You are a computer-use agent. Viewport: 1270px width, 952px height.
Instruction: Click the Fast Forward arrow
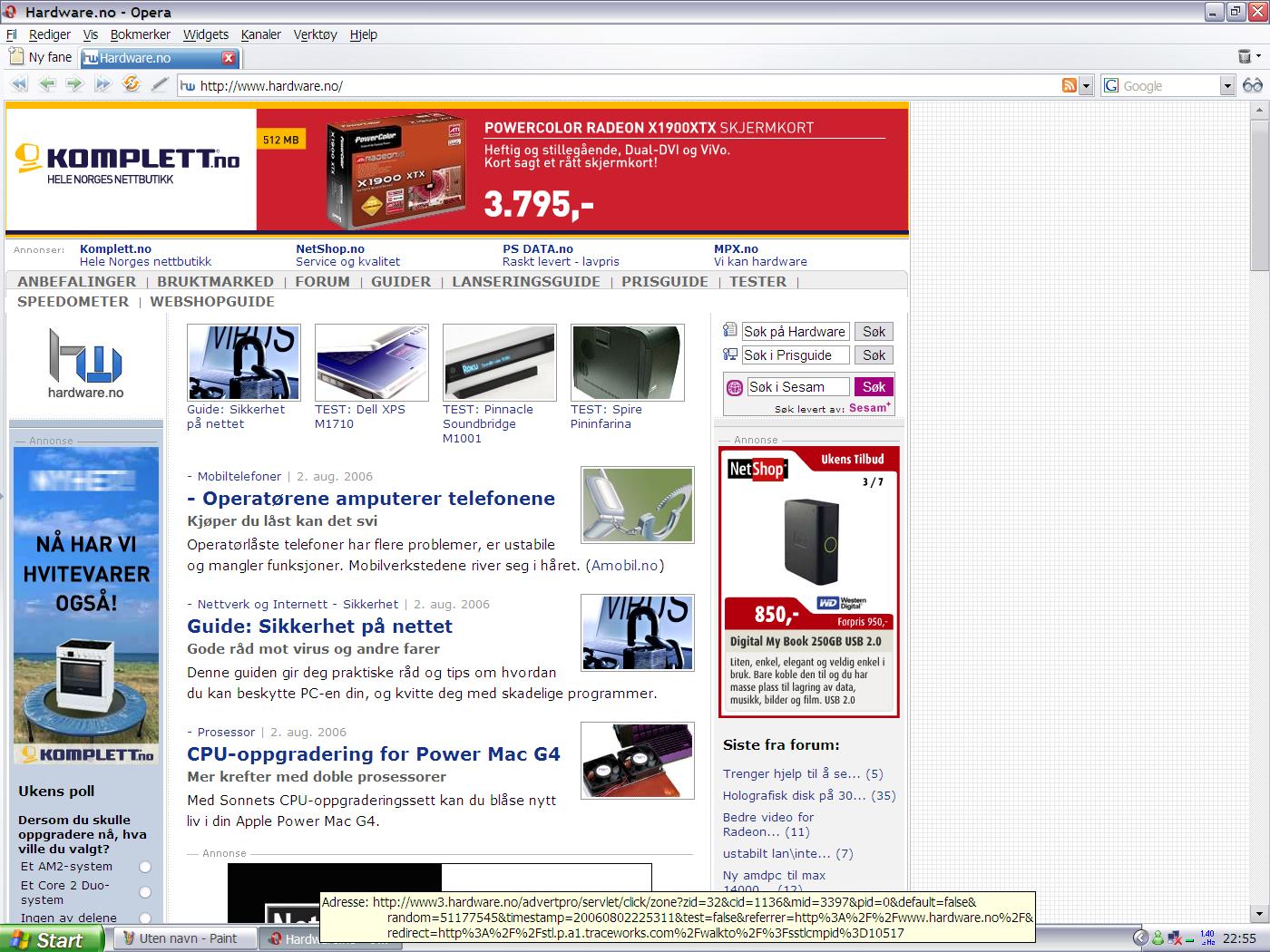point(103,84)
